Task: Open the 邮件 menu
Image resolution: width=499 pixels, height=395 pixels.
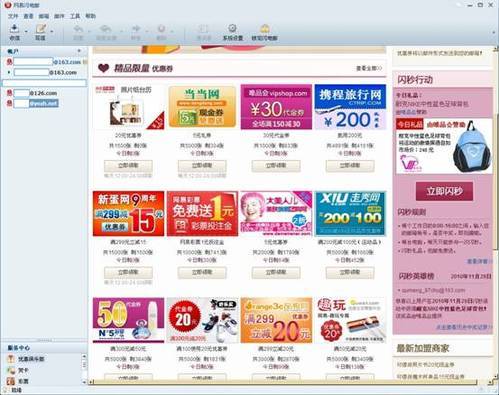Action: pos(59,16)
